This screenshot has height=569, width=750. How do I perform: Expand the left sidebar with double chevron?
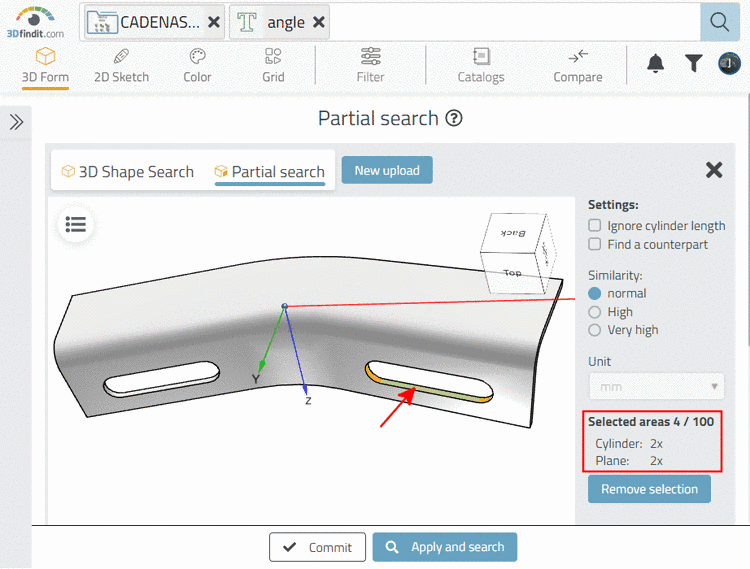tap(16, 122)
